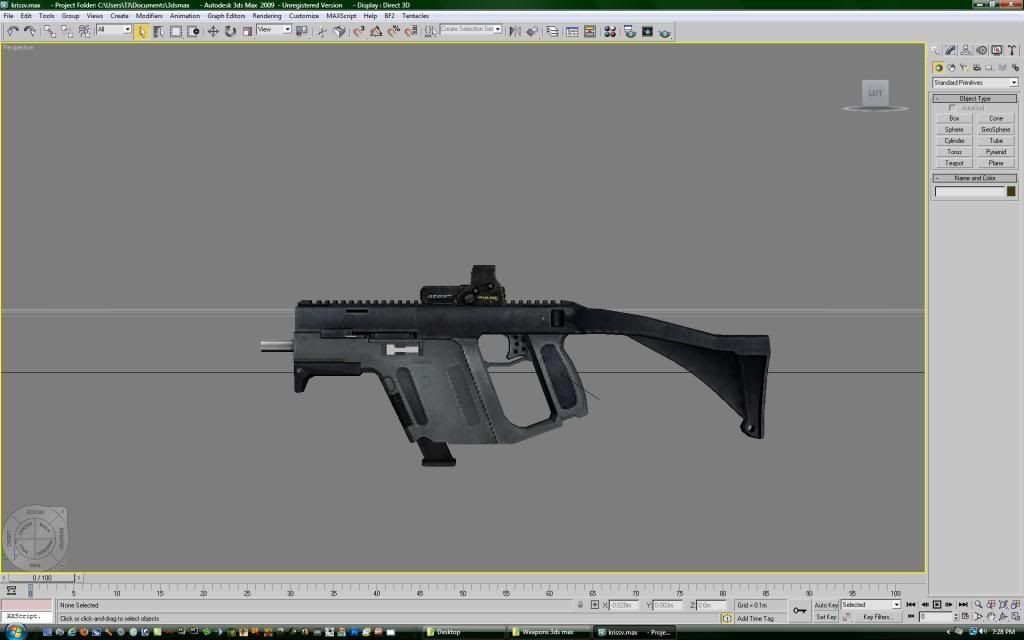Click the Undo arrow in the toolbar
This screenshot has width=1024, height=640.
pyautogui.click(x=12, y=31)
